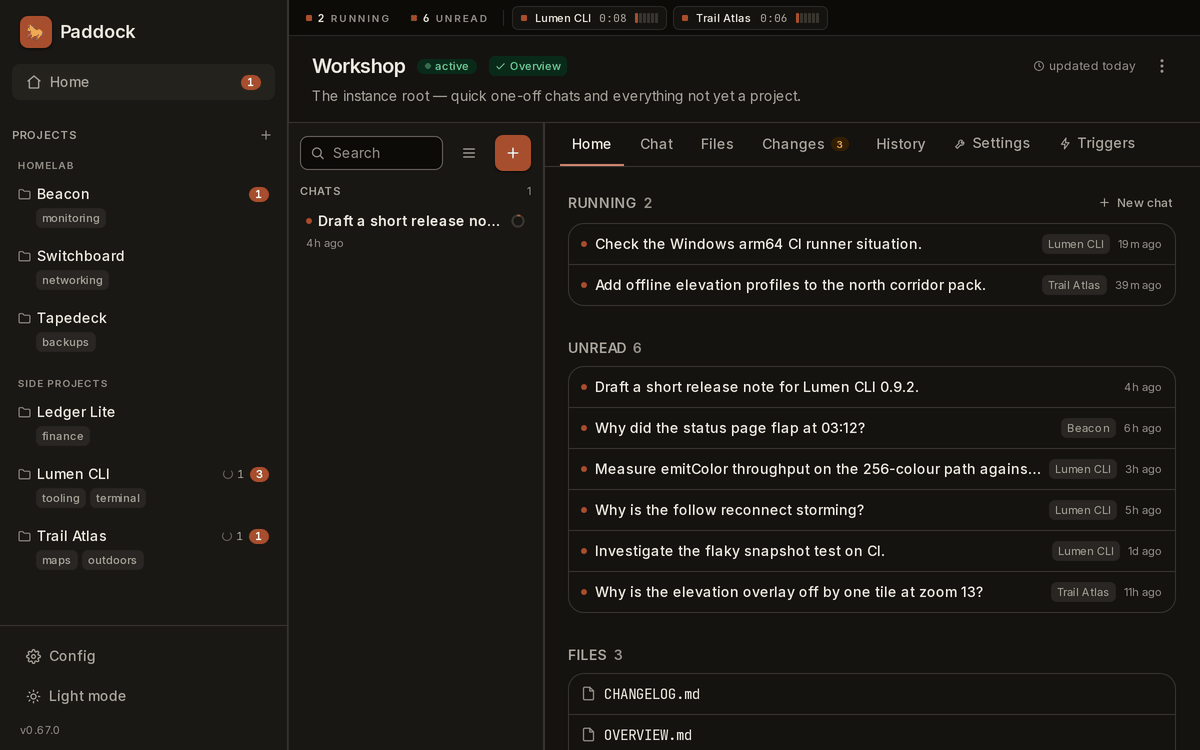Open the Trail Atlas project in sidebar
1200x750 pixels.
click(143, 536)
